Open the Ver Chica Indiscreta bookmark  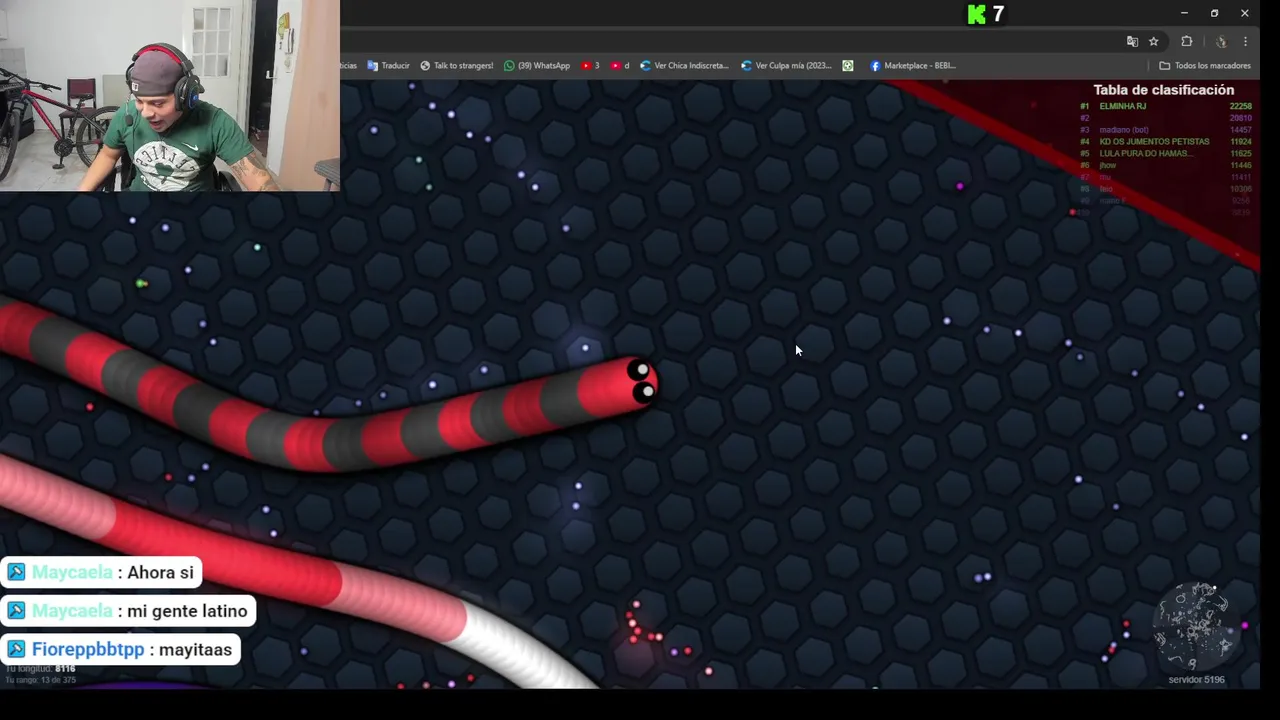(684, 66)
